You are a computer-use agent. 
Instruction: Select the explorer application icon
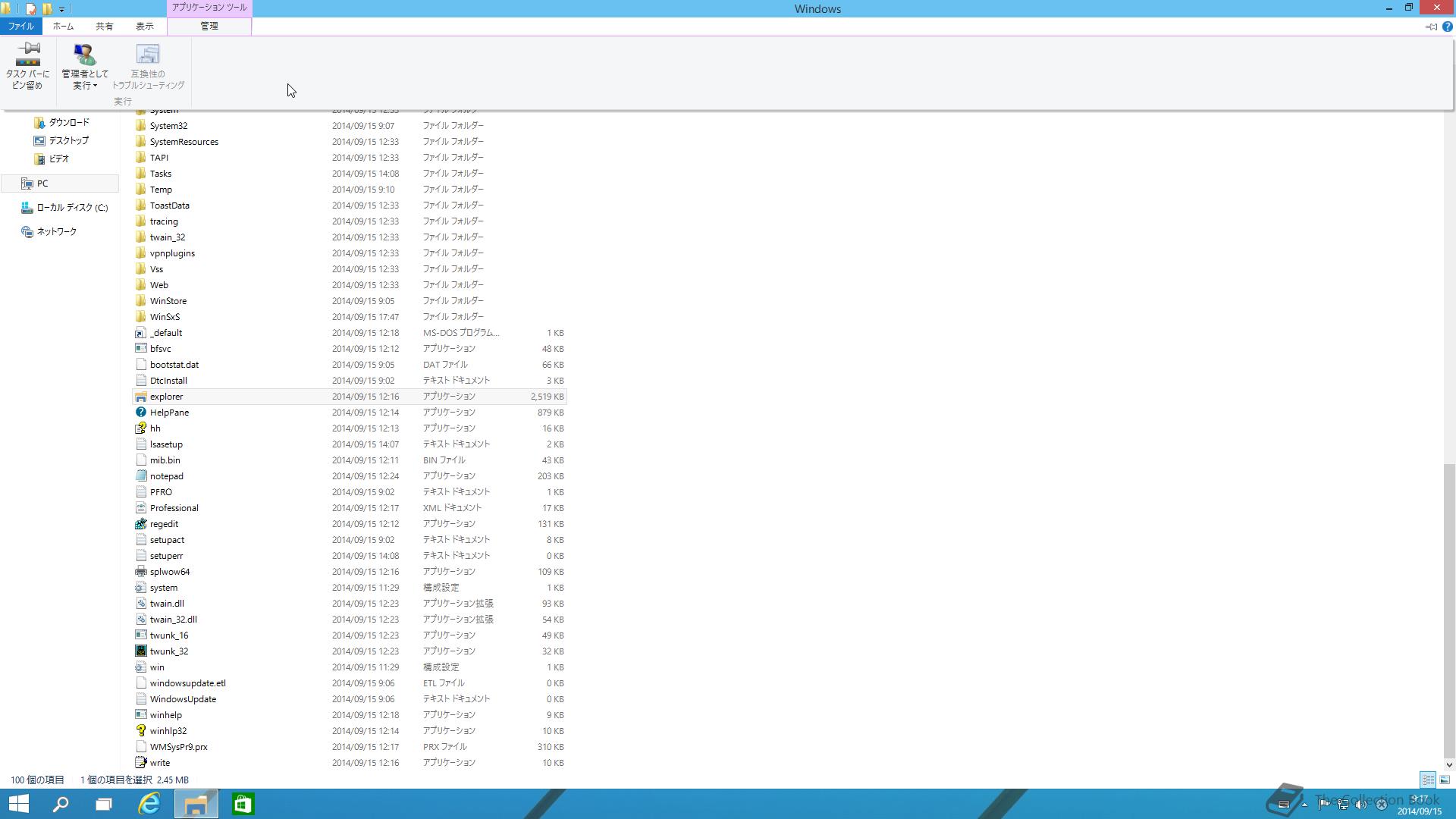(140, 397)
